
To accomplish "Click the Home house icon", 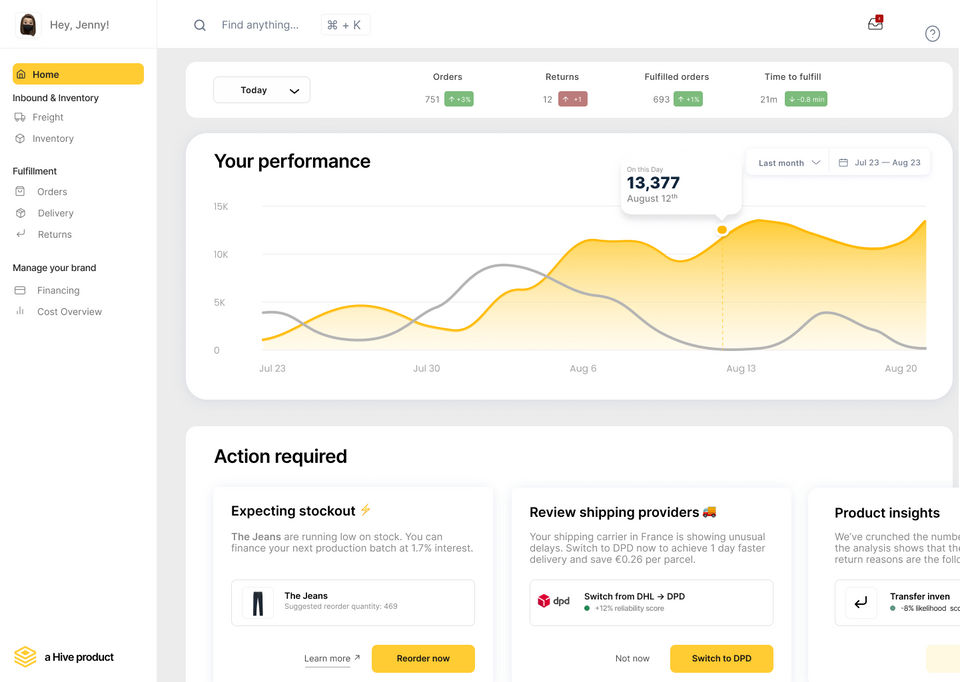I will [21, 74].
